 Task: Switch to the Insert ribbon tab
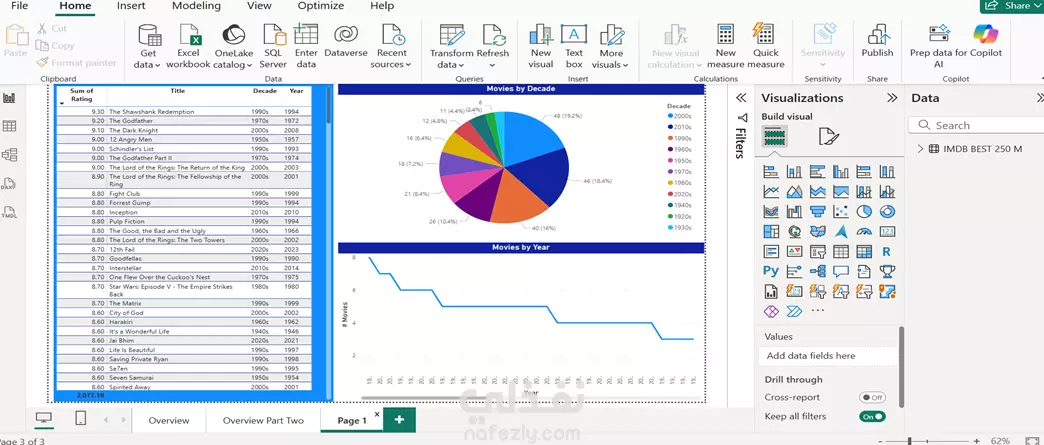131,6
